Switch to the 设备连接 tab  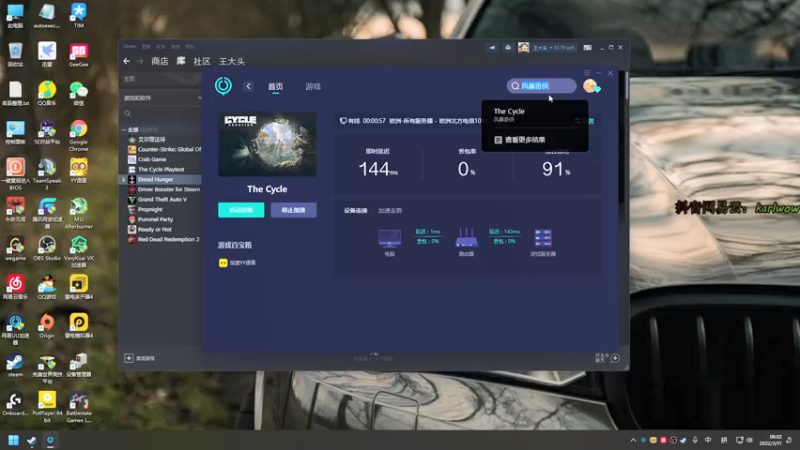pos(356,210)
